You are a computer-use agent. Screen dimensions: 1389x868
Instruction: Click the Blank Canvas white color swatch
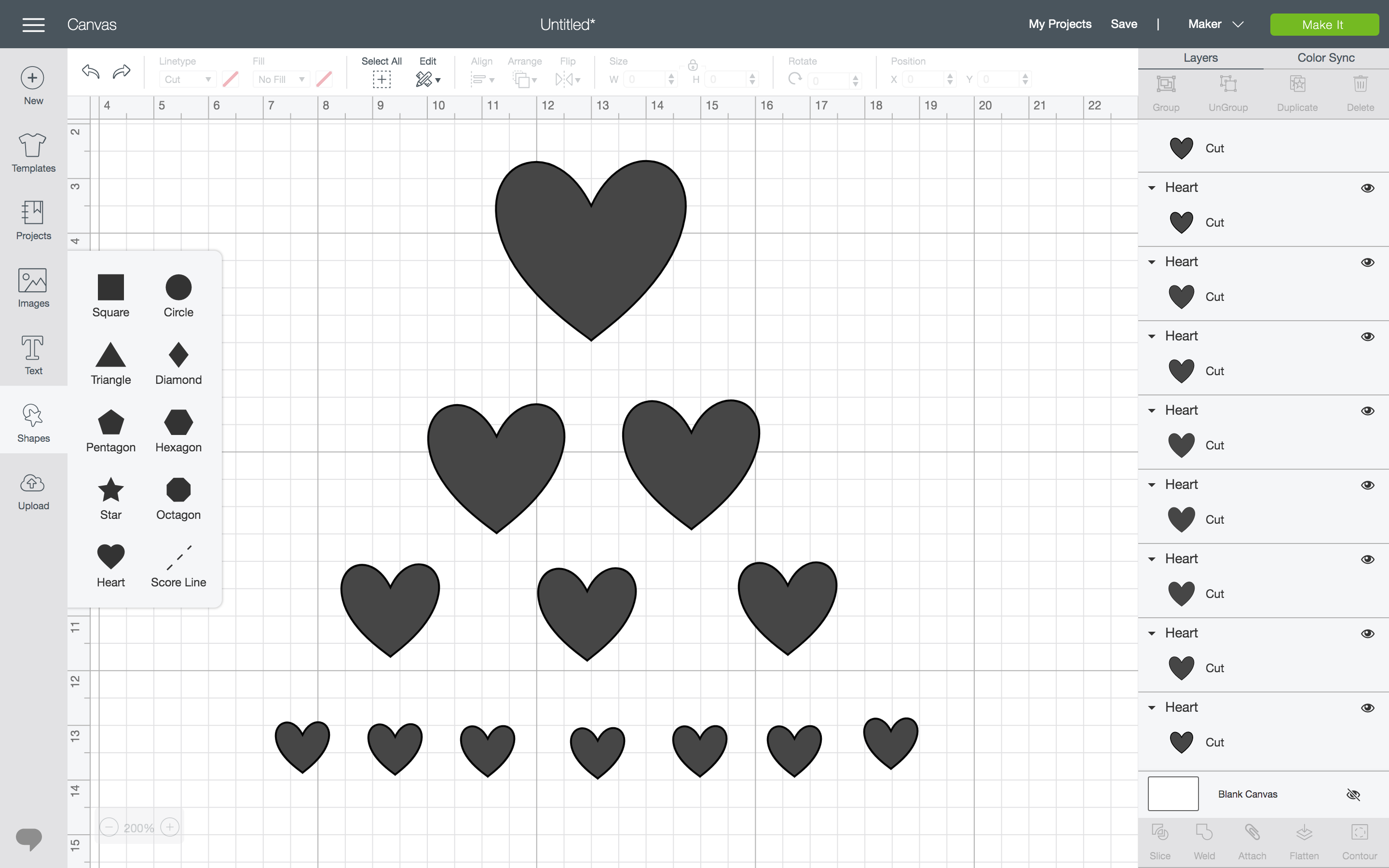coord(1172,794)
